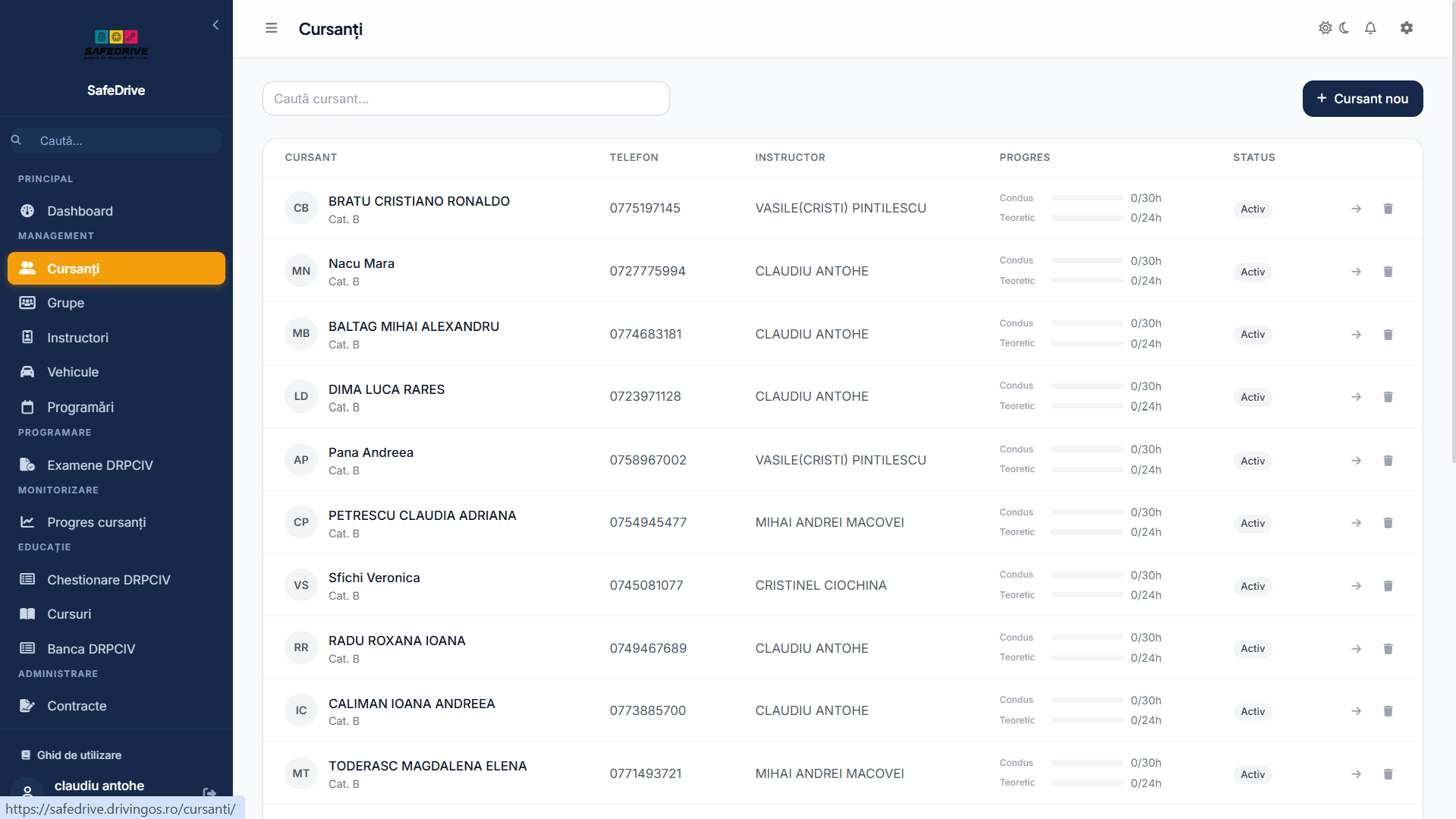This screenshot has width=1456, height=819.
Task: Focus the Caută cursant search box
Action: pyautogui.click(x=466, y=99)
